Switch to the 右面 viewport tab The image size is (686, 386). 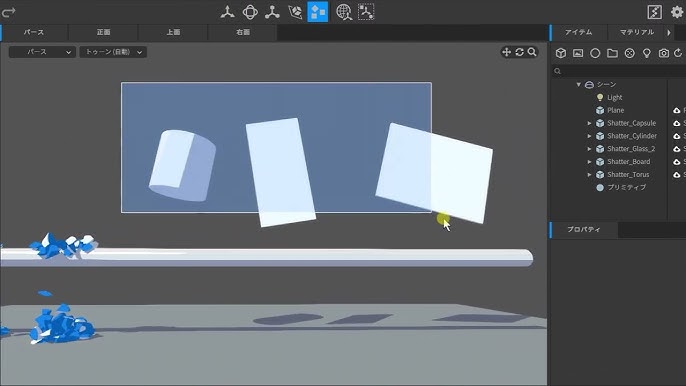(x=243, y=32)
